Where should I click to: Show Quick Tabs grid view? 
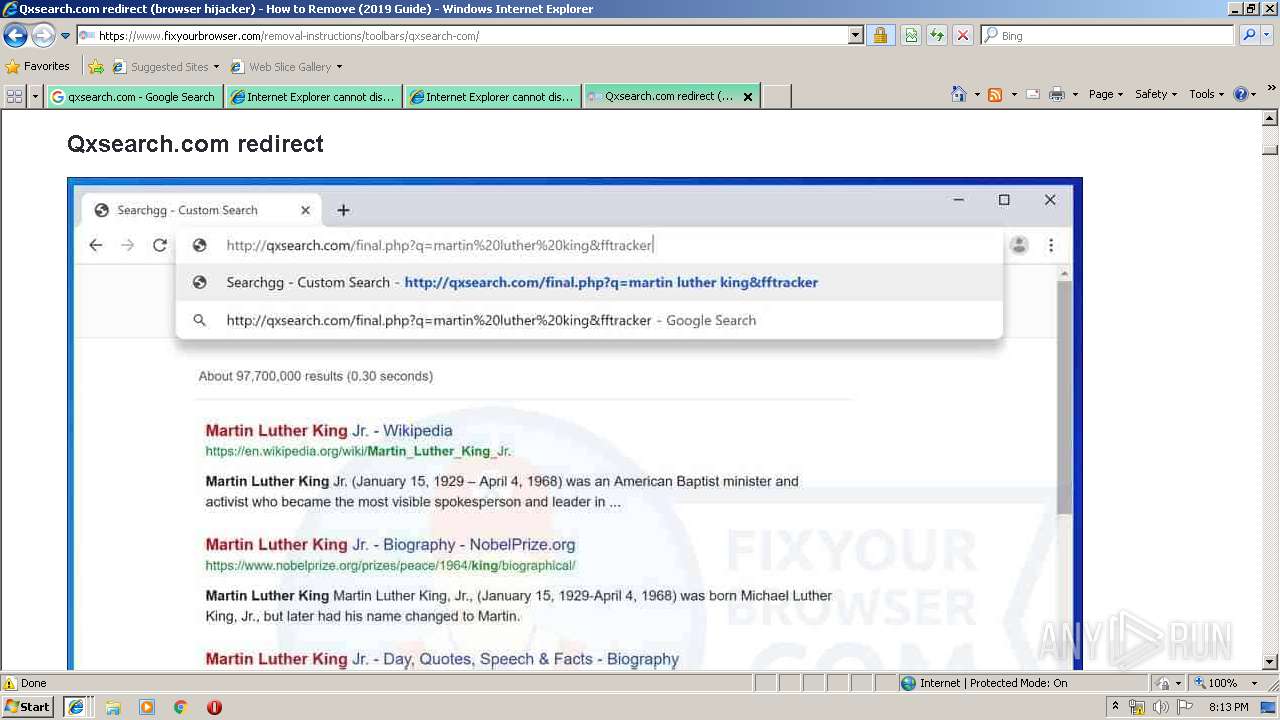coord(14,96)
